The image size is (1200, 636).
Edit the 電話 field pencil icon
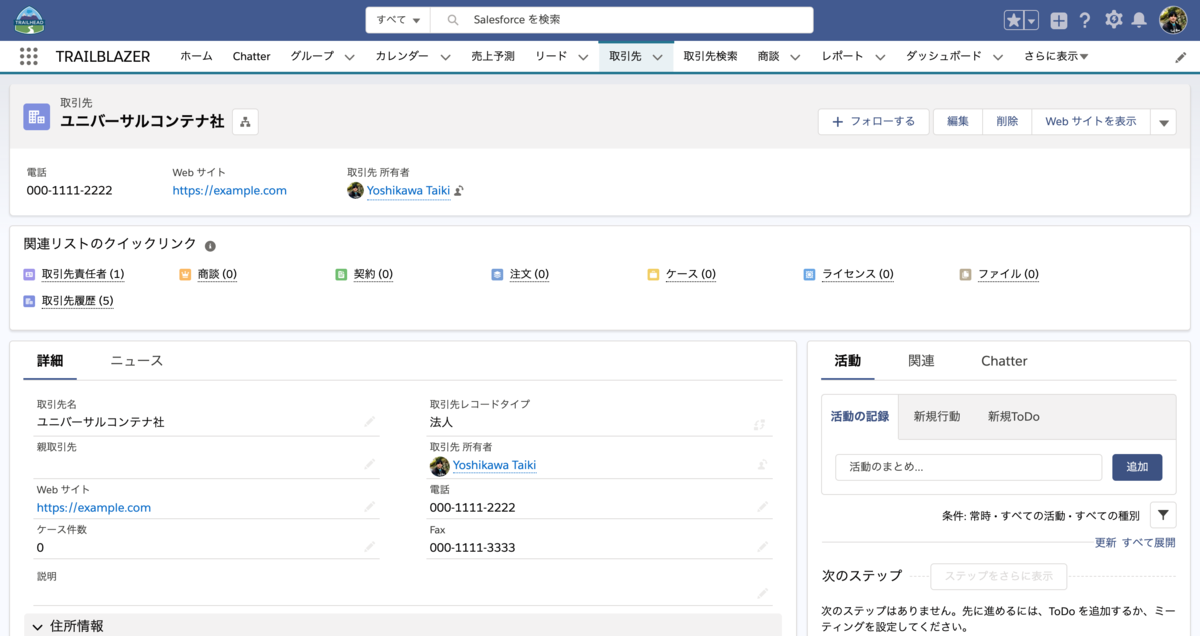[x=763, y=507]
